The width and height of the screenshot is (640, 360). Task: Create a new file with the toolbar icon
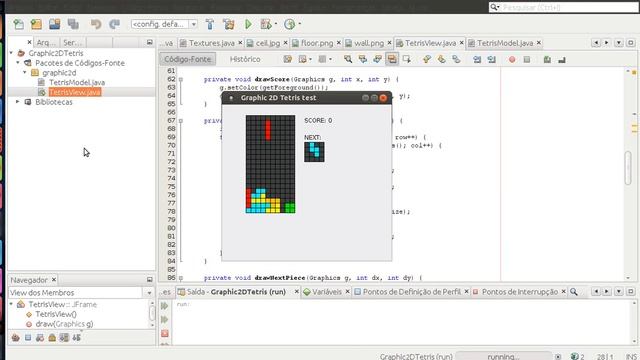pyautogui.click(x=18, y=24)
